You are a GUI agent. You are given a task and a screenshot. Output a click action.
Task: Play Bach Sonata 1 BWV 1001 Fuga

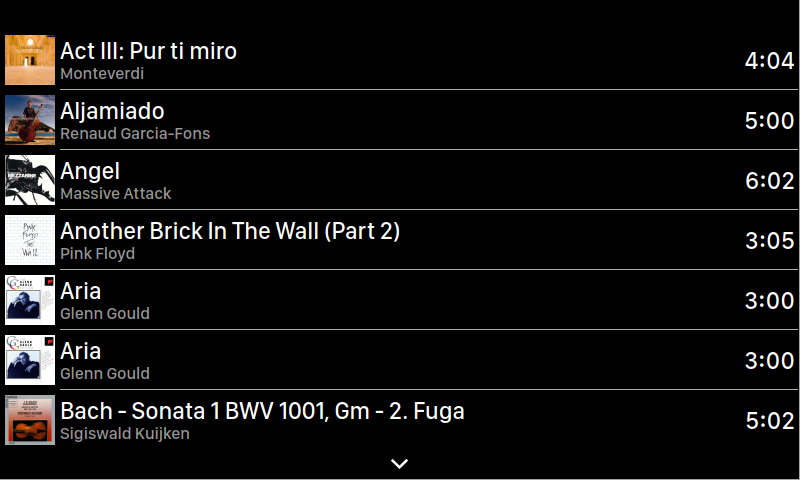tap(262, 411)
